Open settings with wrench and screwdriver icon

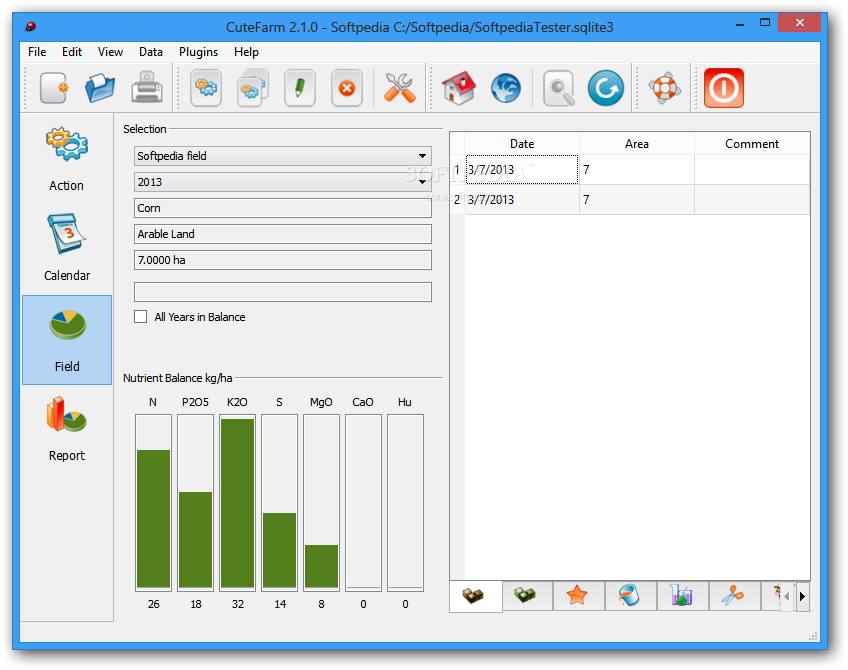[x=400, y=88]
